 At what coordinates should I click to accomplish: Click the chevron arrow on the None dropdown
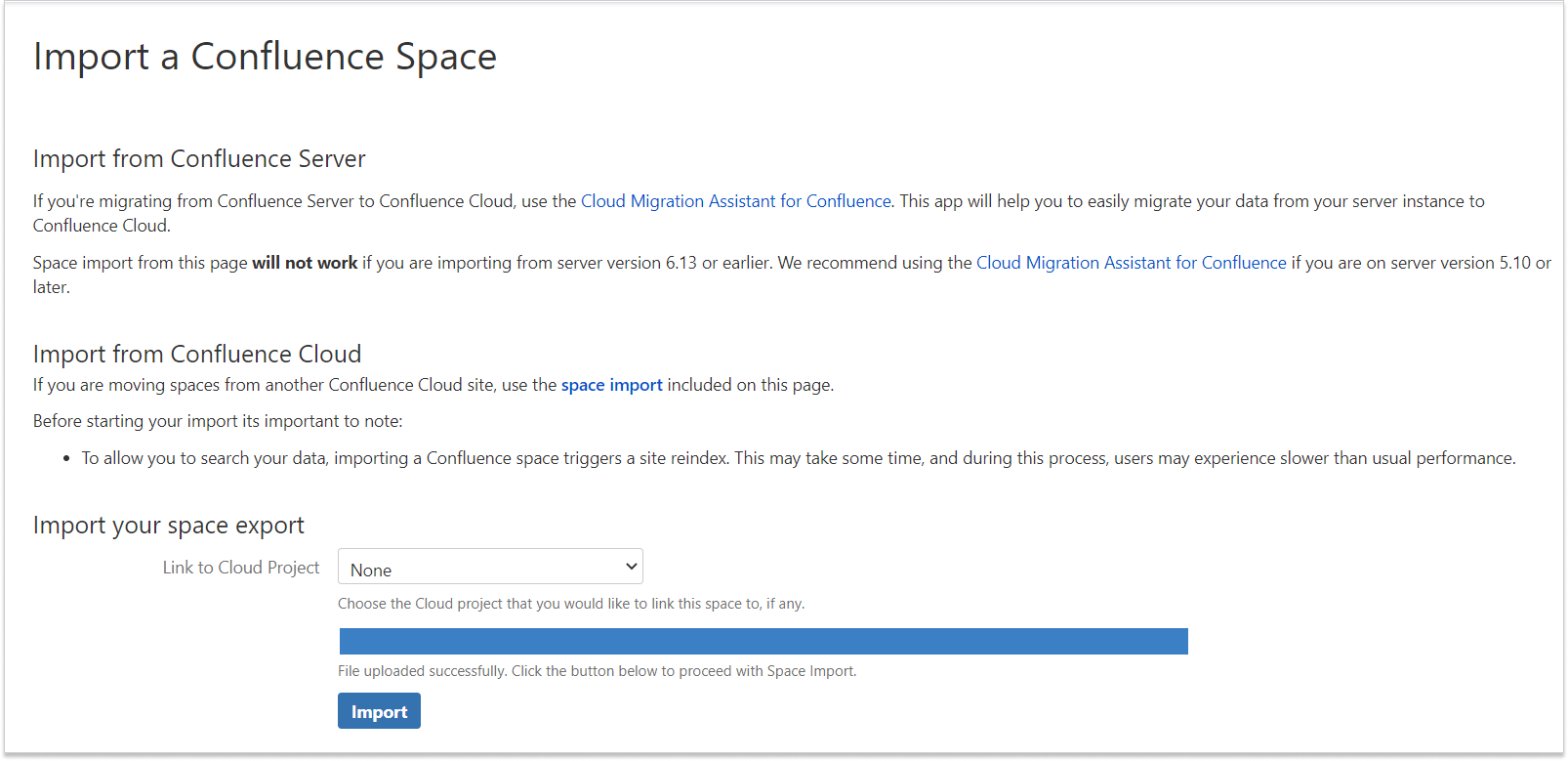pos(631,567)
